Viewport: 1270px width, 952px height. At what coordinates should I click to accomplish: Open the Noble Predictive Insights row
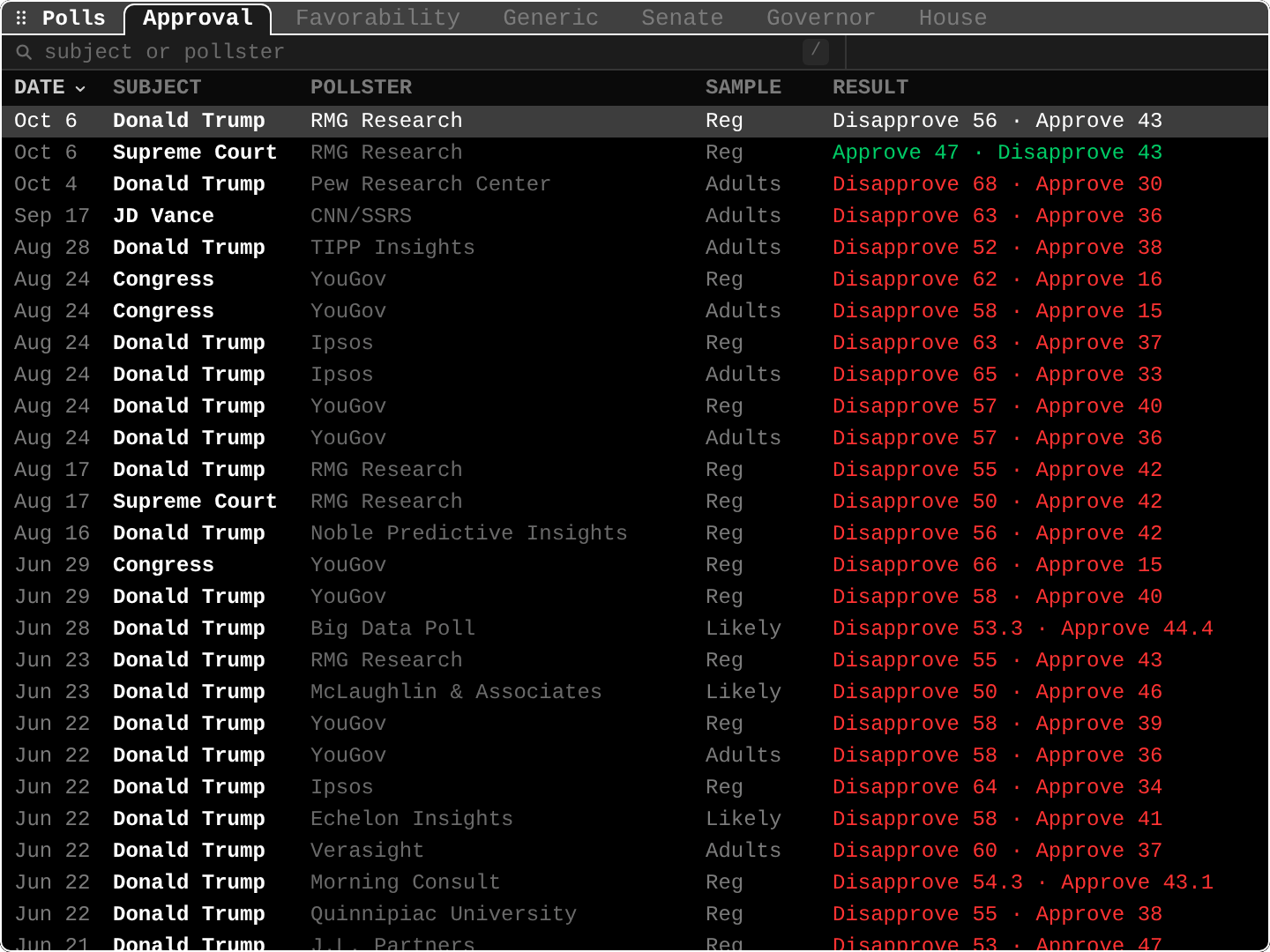tap(635, 533)
